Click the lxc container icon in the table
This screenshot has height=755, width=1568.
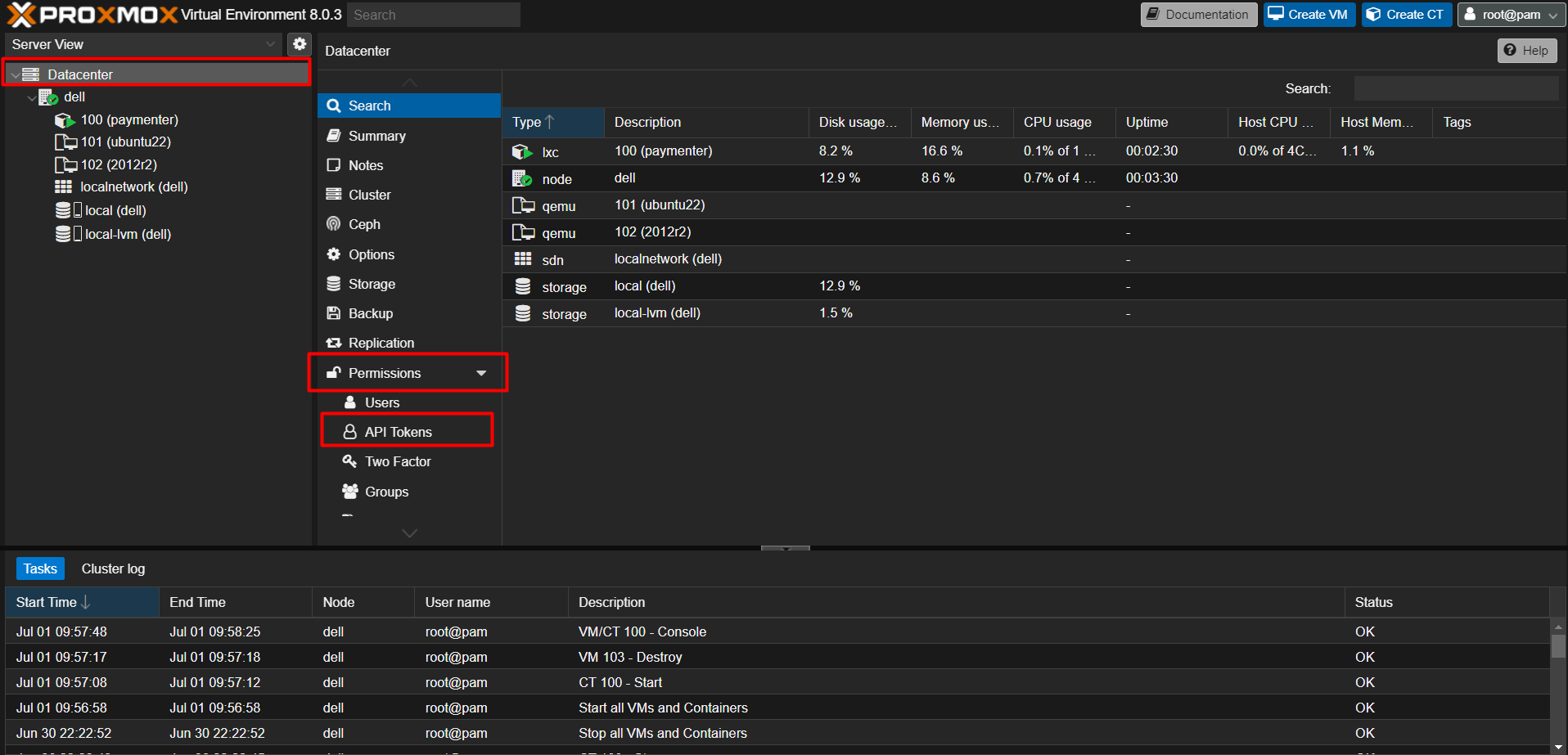click(x=522, y=152)
